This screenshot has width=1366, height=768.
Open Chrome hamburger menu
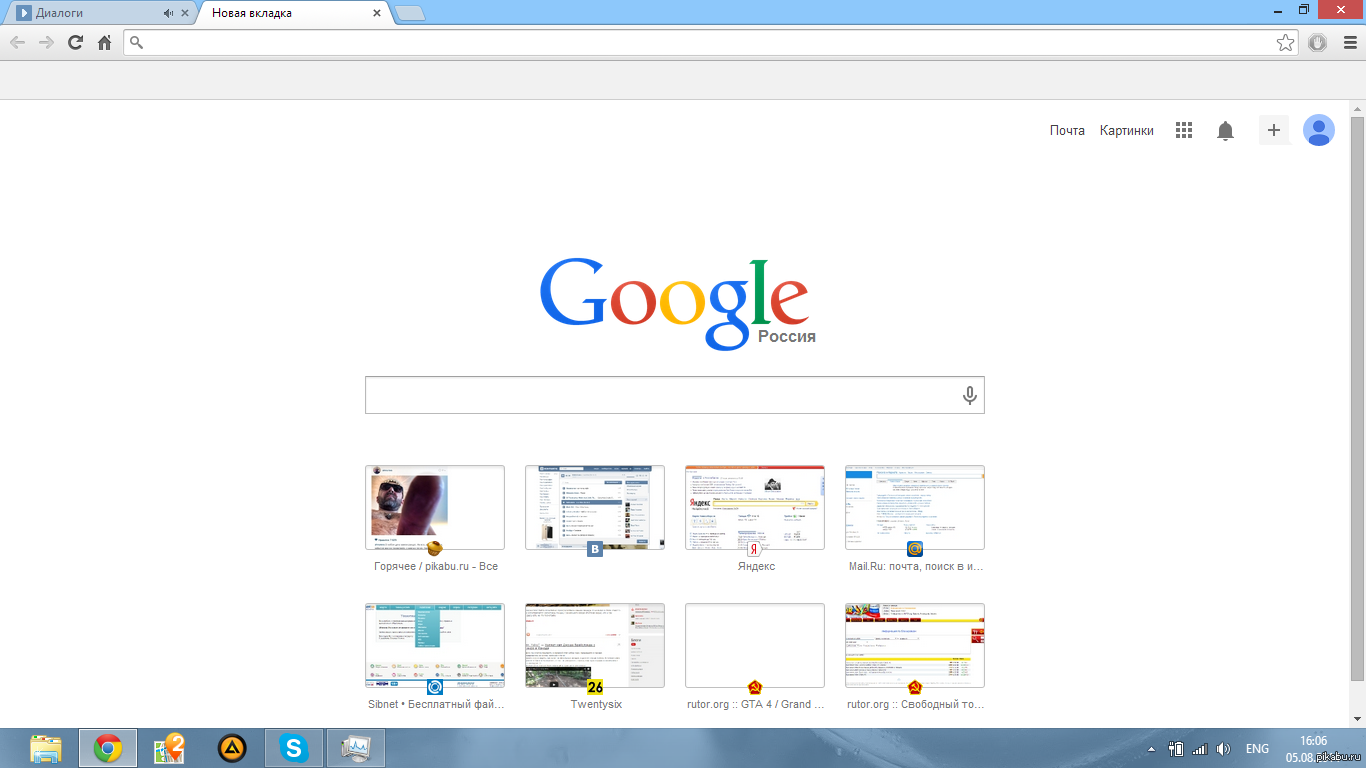click(1347, 42)
